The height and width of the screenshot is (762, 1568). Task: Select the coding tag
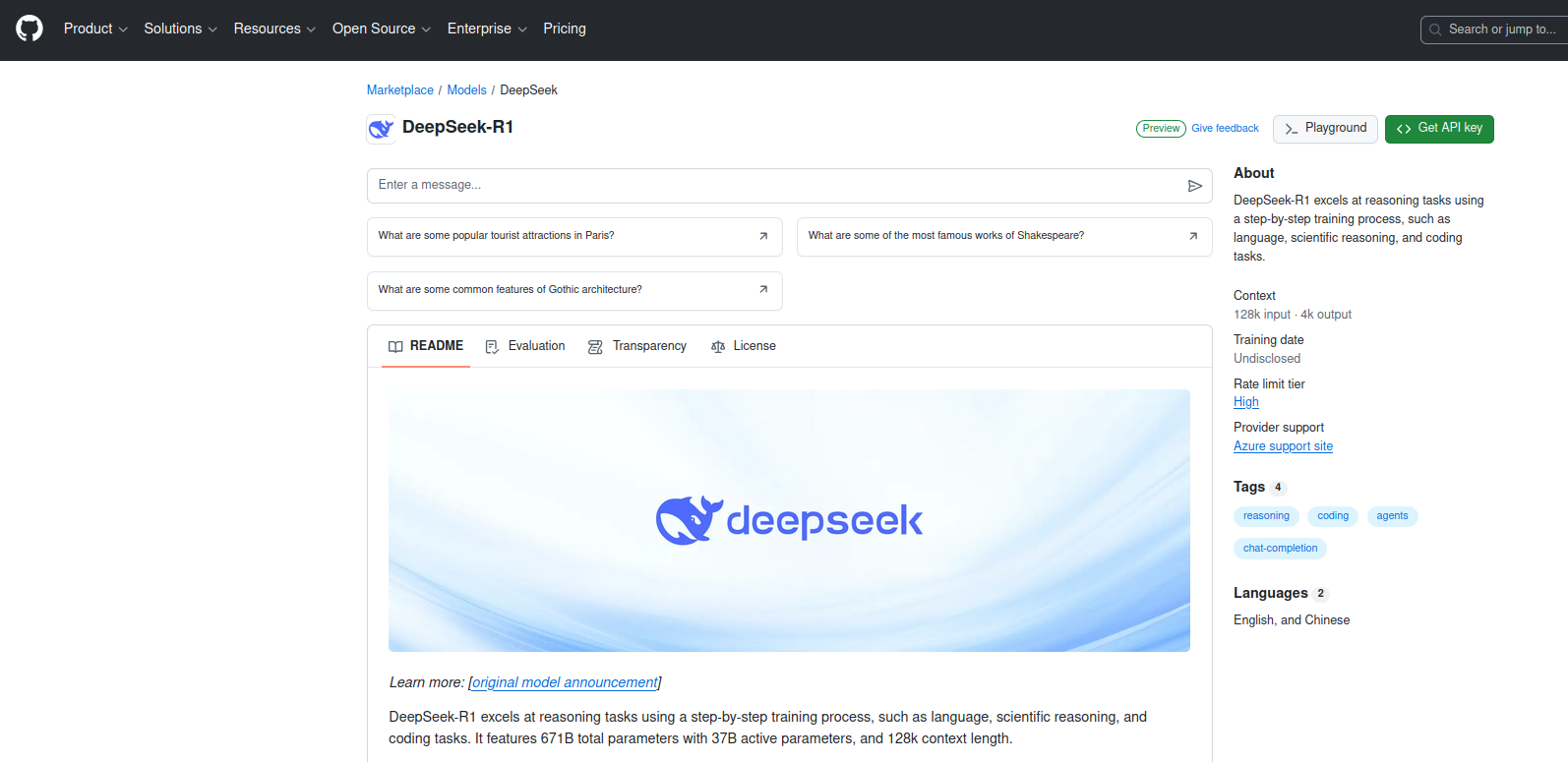[1333, 516]
